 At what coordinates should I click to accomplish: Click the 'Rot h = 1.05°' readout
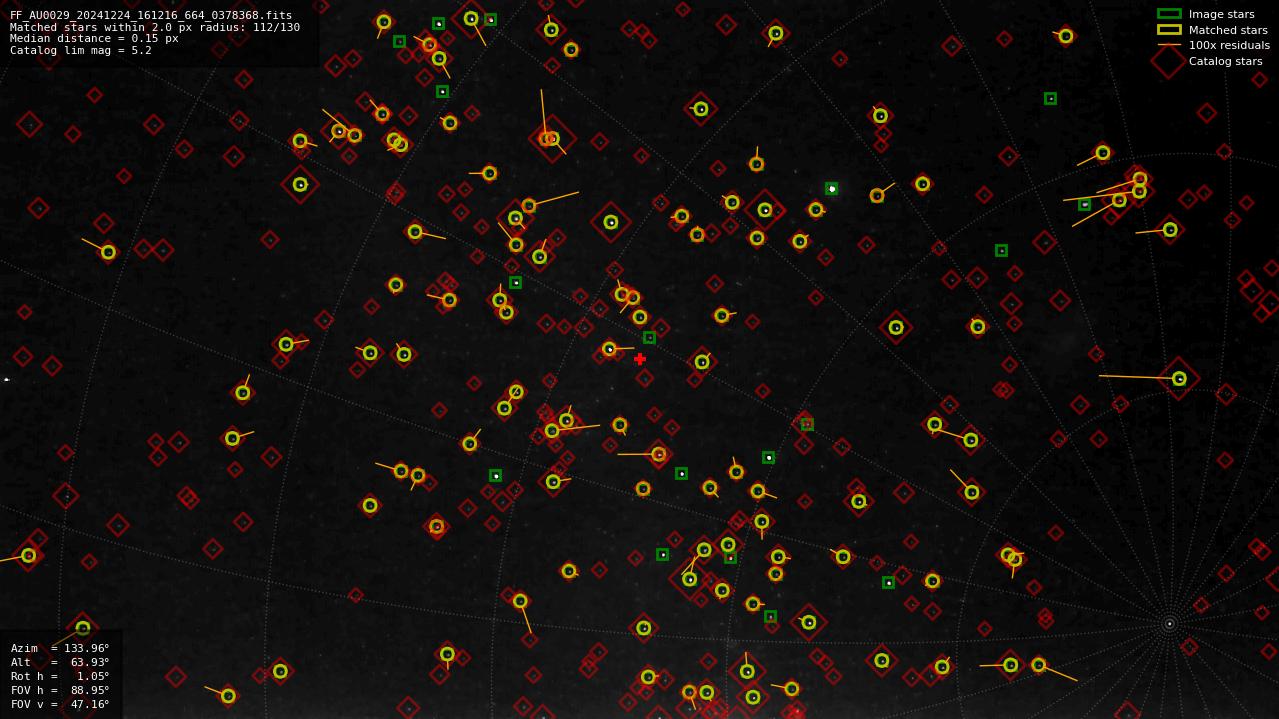click(x=60, y=676)
